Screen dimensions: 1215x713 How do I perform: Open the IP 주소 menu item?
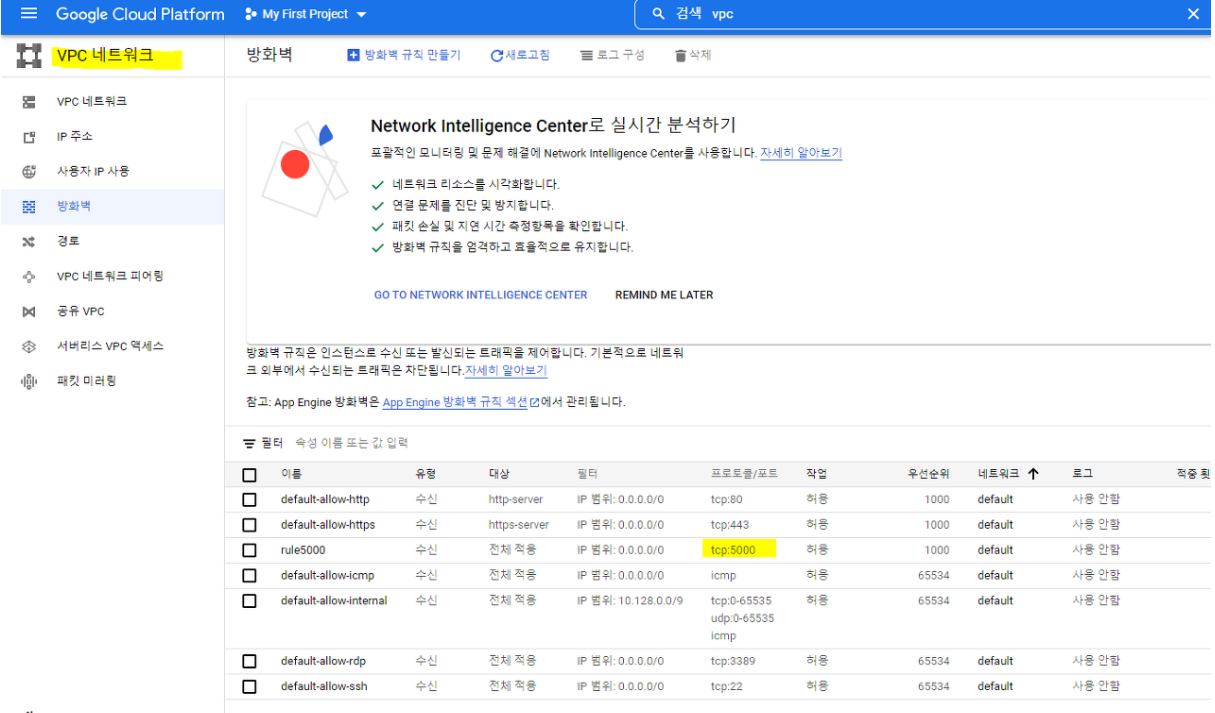(75, 137)
